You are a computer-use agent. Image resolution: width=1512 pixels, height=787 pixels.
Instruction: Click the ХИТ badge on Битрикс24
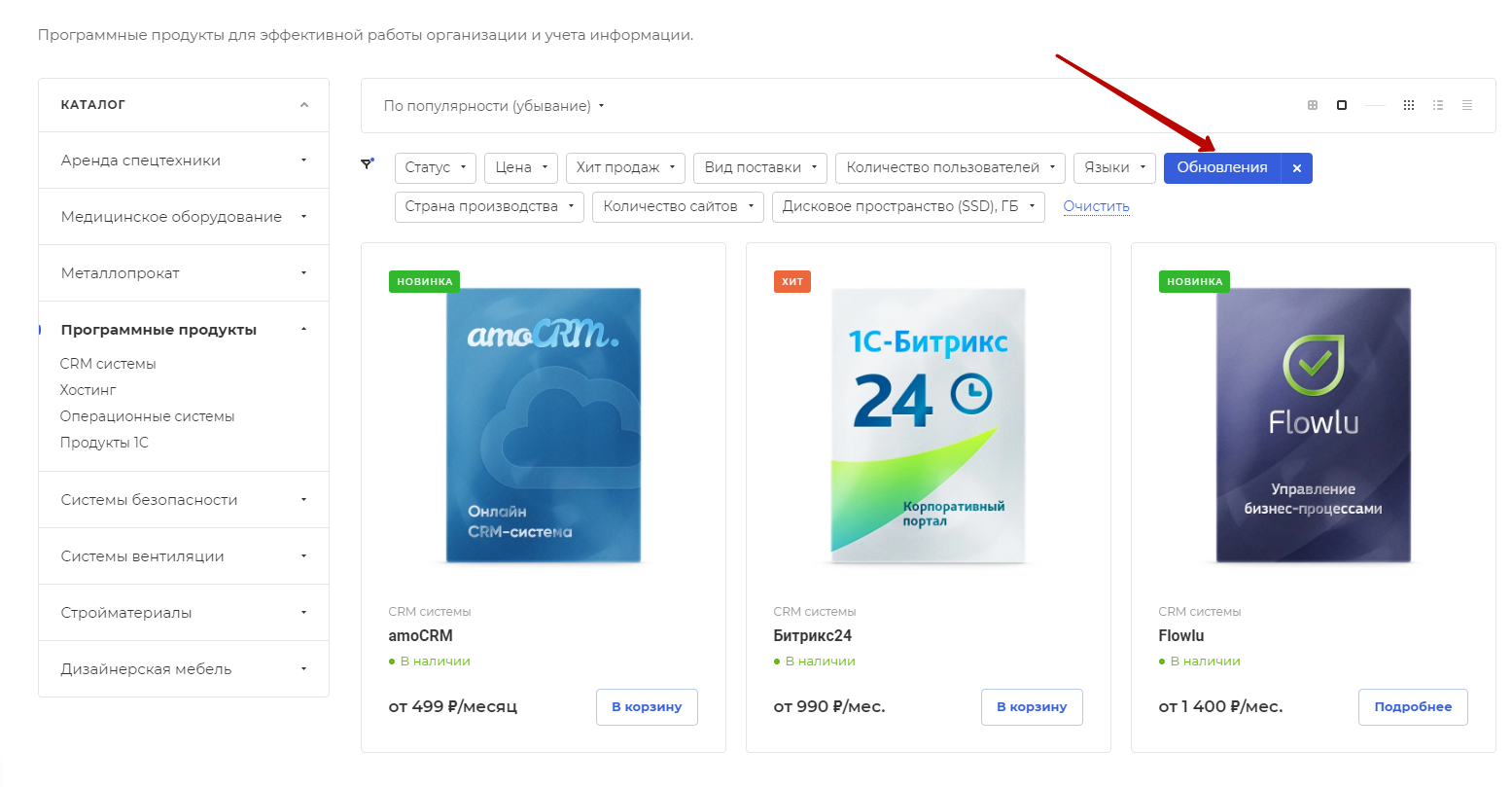tap(792, 281)
